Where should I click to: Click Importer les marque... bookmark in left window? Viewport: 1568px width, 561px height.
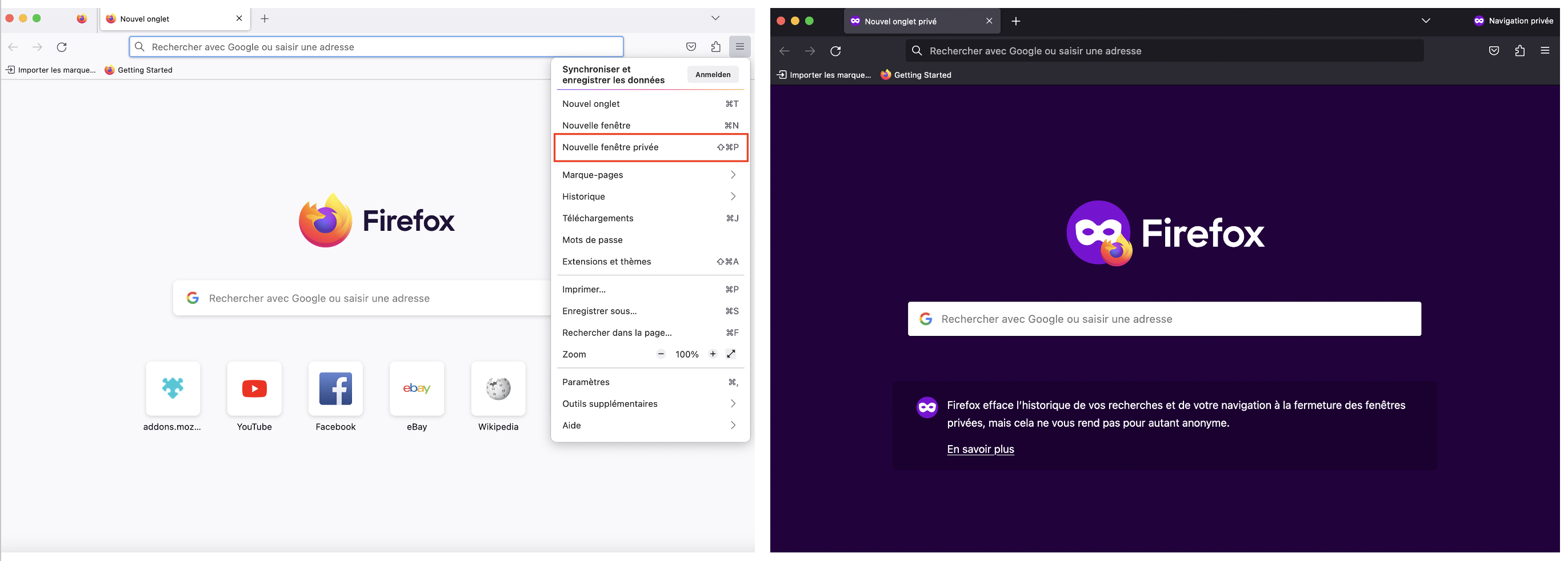point(51,70)
